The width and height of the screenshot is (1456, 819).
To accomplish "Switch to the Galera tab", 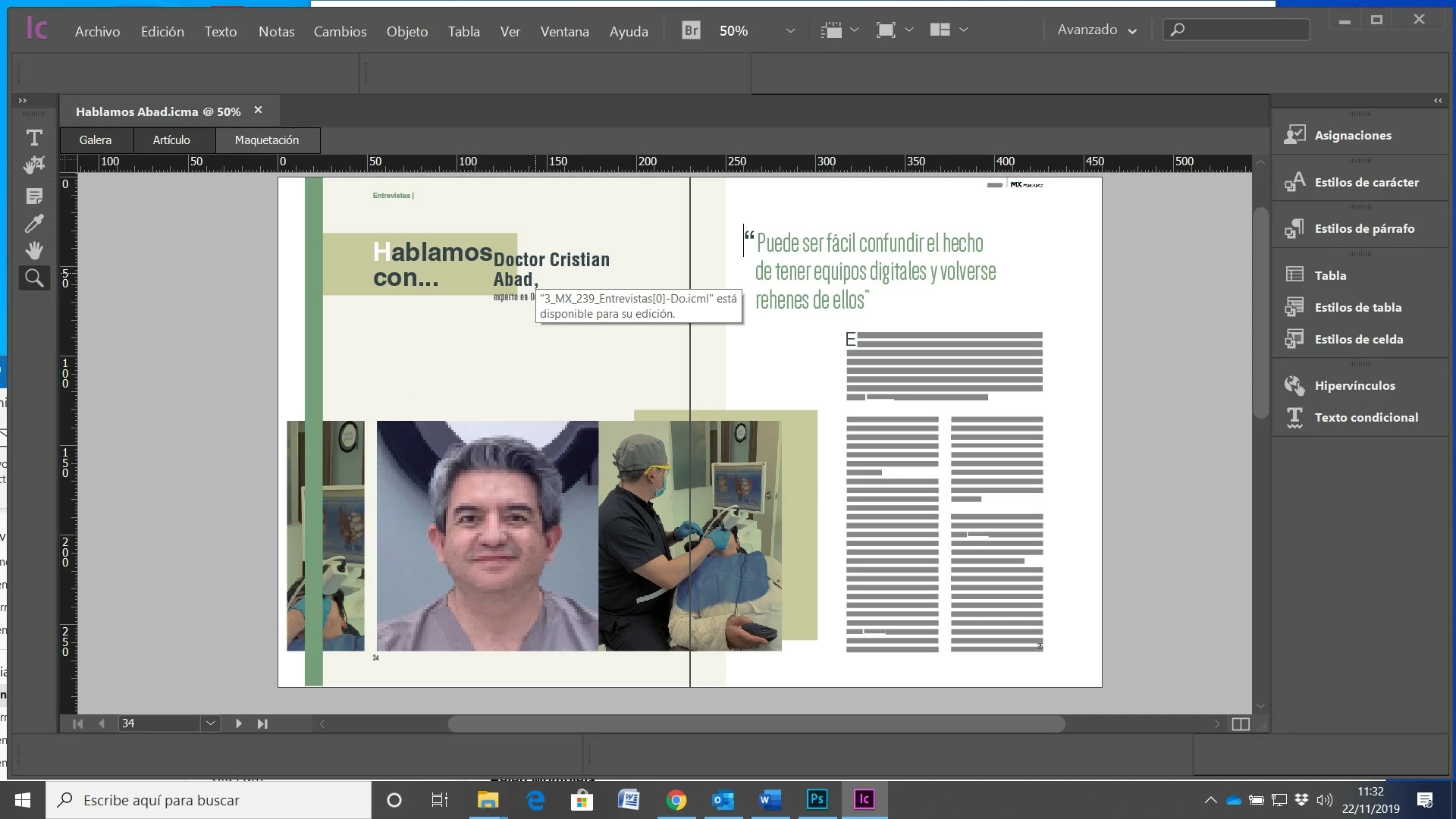I will 96,140.
